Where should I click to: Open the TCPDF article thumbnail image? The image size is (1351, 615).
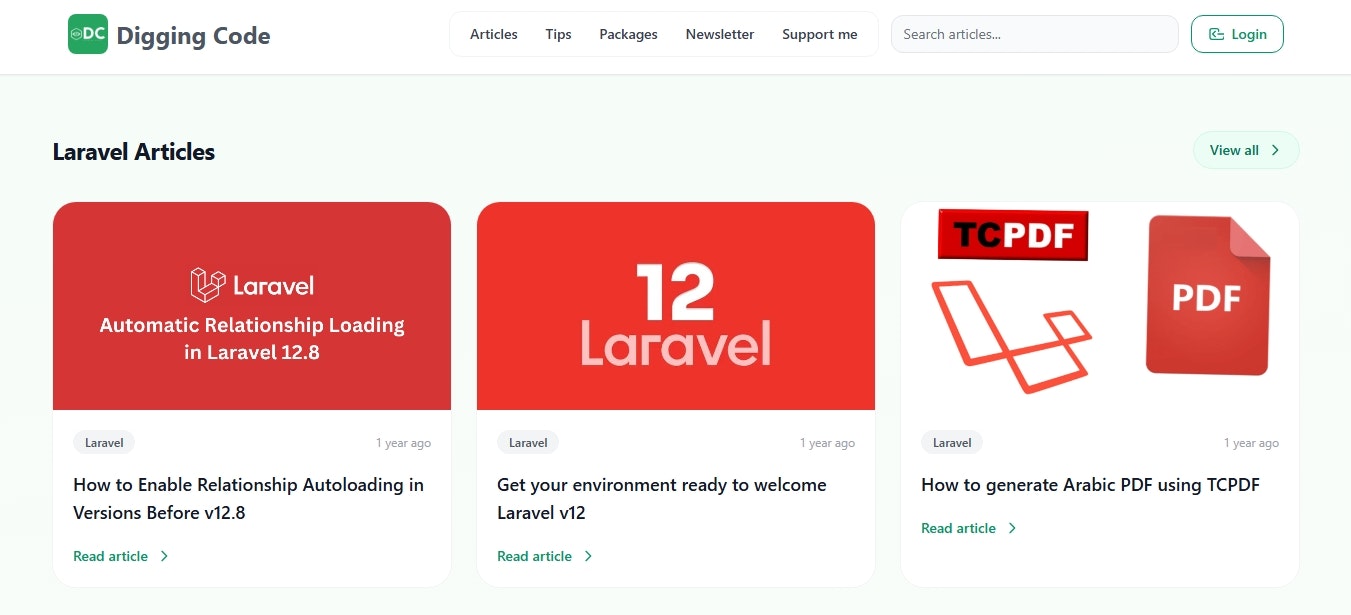coord(1100,306)
